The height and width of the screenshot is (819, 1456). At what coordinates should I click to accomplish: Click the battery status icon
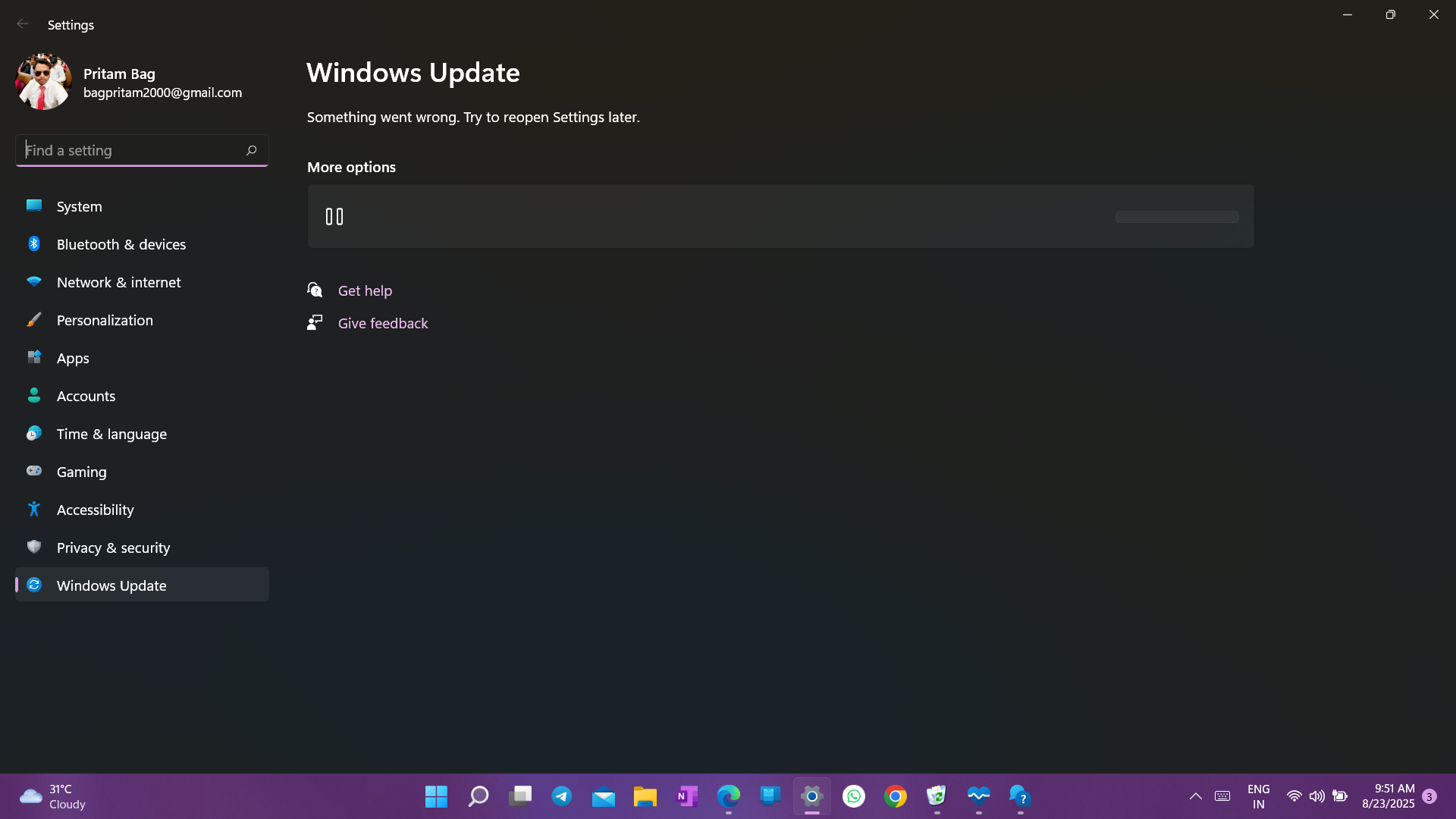coord(1340,796)
